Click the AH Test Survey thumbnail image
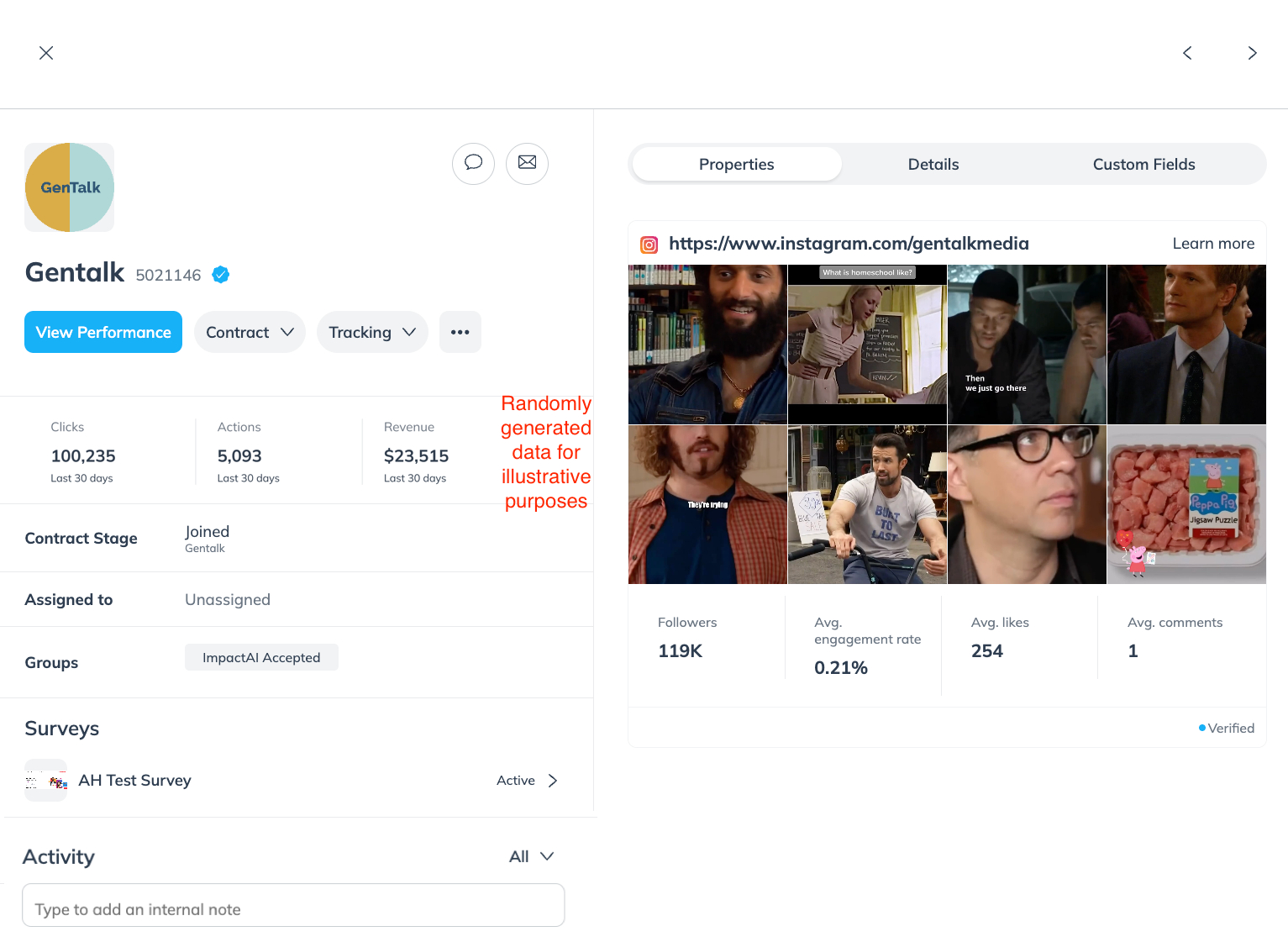The width and height of the screenshot is (1288, 942). 46,781
